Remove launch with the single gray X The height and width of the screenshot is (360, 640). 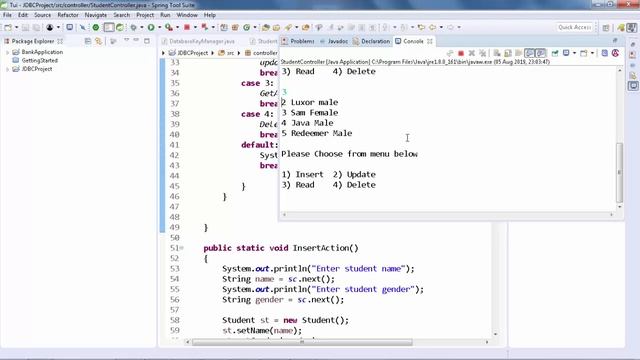(x=472, y=53)
